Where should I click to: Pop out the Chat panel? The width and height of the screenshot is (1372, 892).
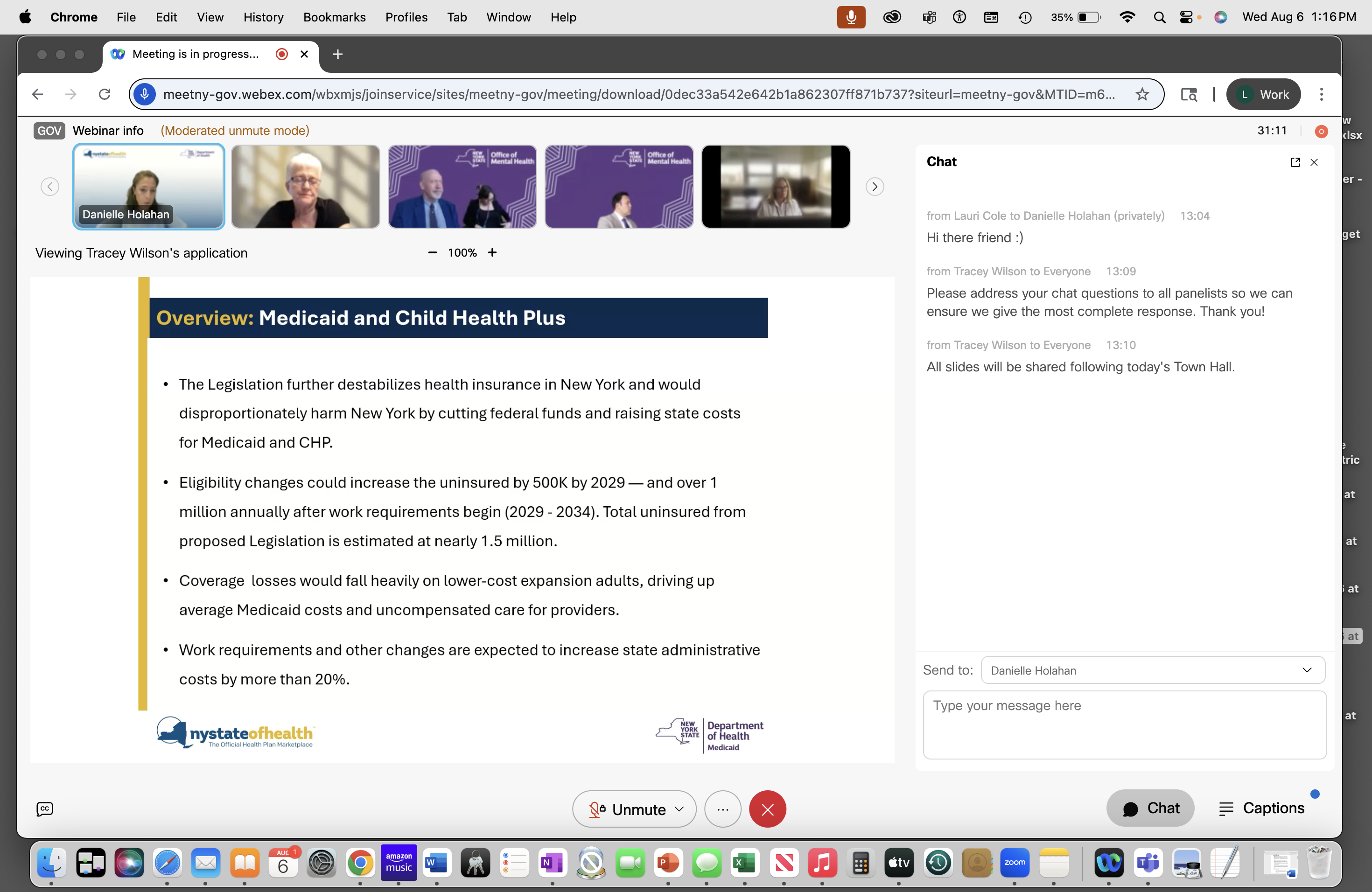pos(1295,162)
